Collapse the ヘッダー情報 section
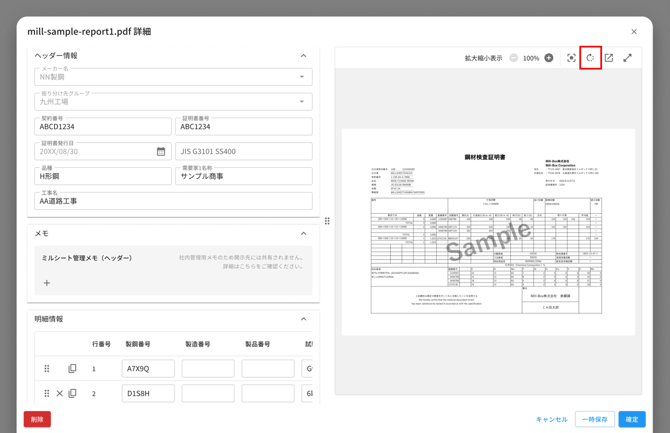Image resolution: width=670 pixels, height=433 pixels. tap(303, 56)
